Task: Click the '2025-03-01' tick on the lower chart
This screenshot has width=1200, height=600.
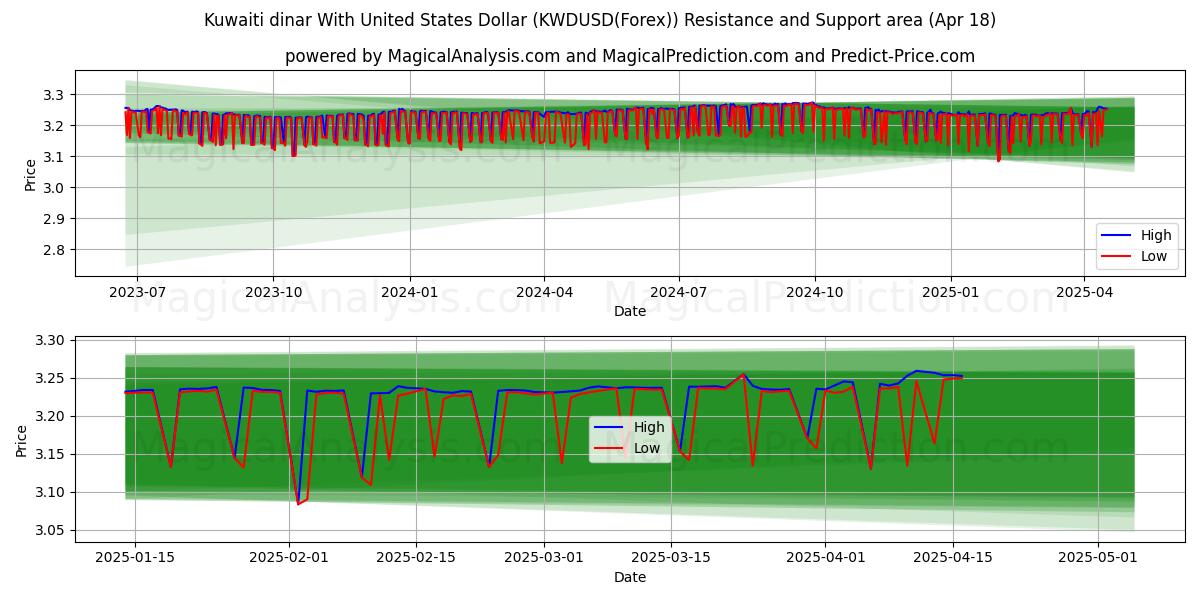Action: [544, 558]
